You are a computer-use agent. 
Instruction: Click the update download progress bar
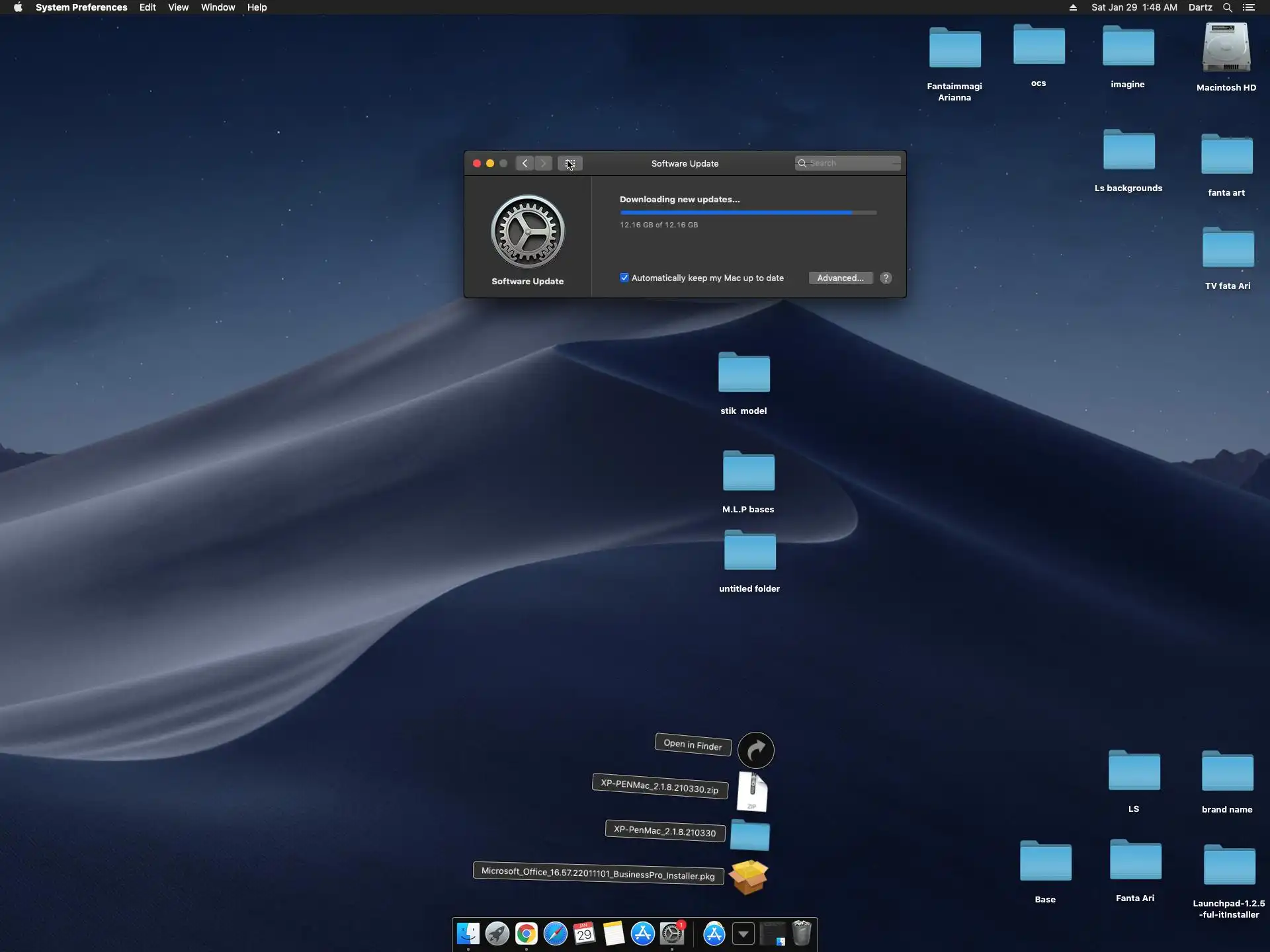point(747,213)
